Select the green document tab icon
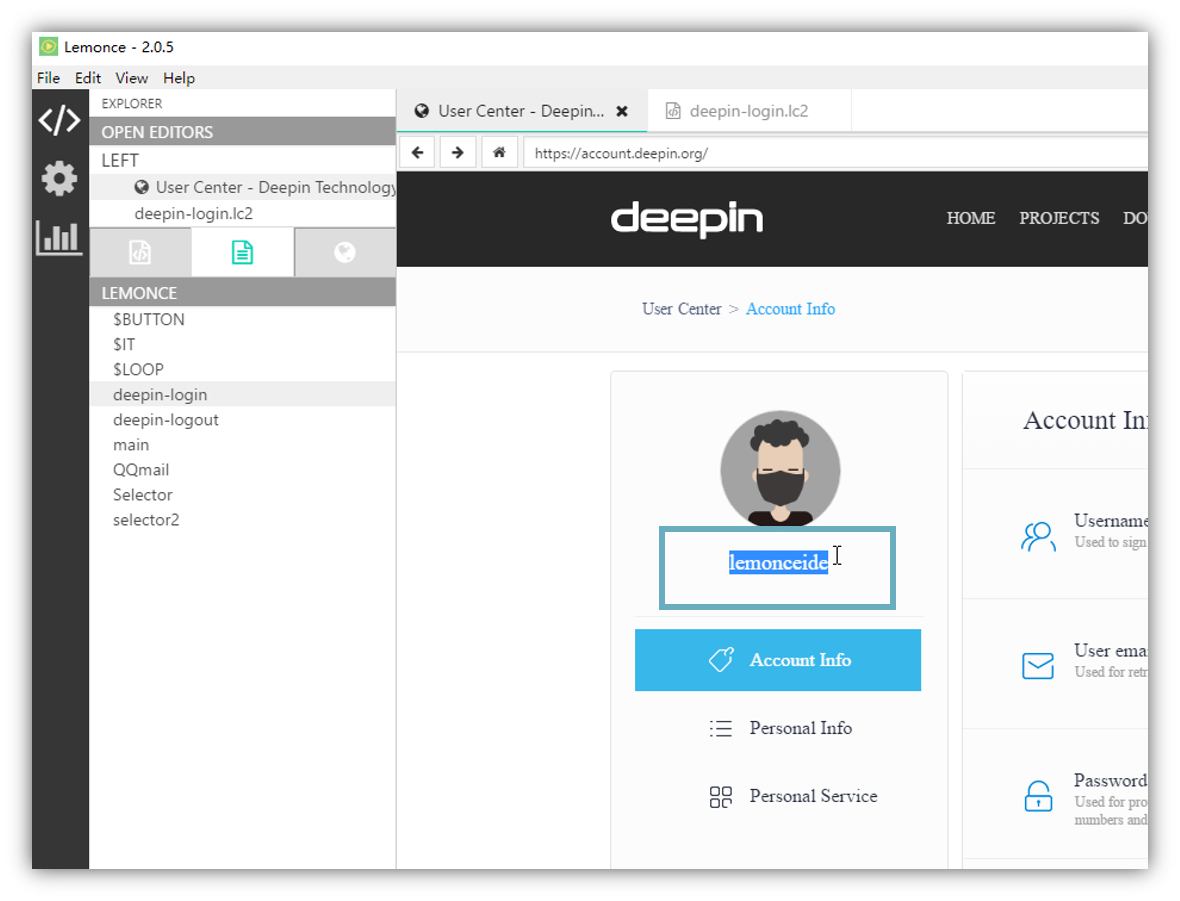1180x901 pixels. tap(242, 252)
